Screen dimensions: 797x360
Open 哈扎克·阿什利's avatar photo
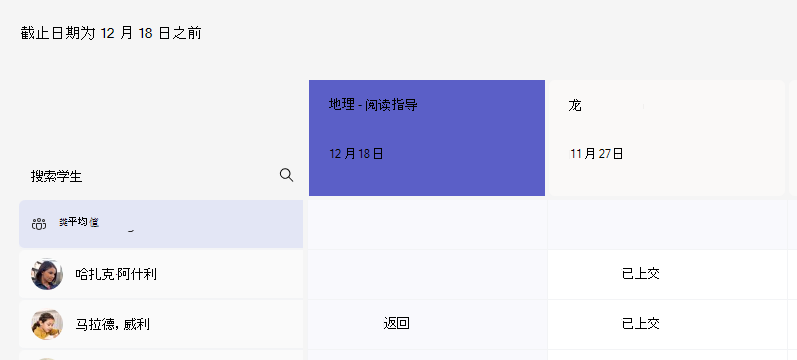coord(47,275)
